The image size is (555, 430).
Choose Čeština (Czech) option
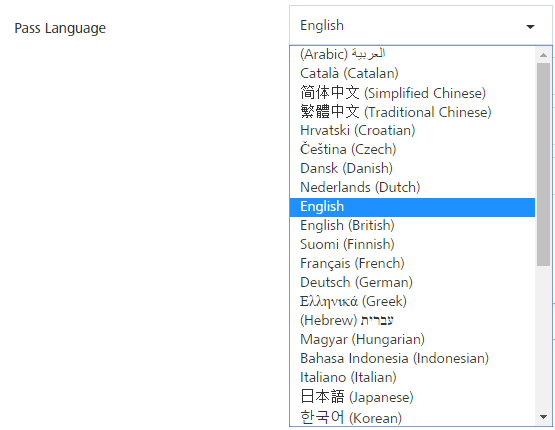(412, 149)
